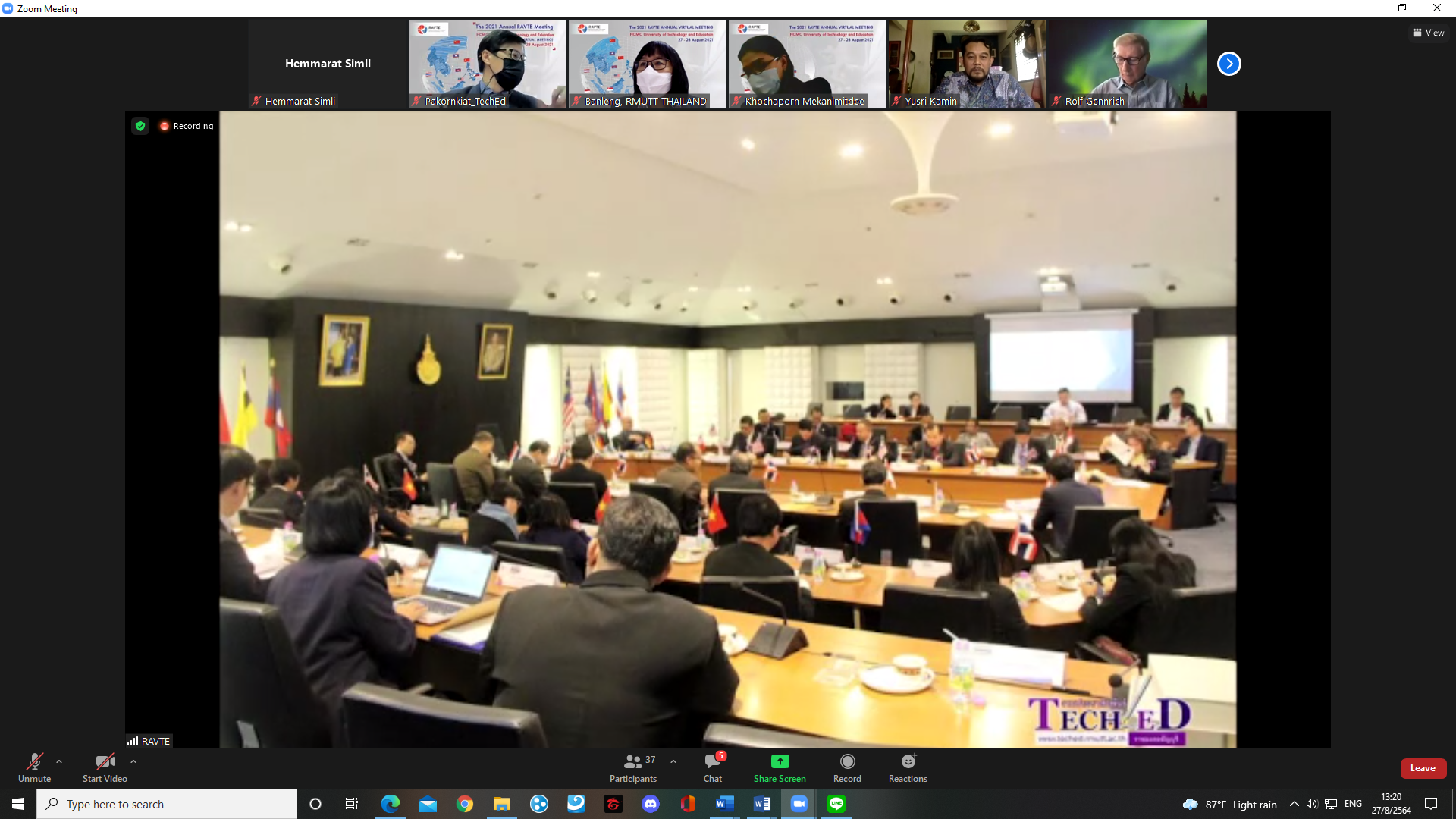Open blue circular app icon on taskbar

pyautogui.click(x=539, y=804)
